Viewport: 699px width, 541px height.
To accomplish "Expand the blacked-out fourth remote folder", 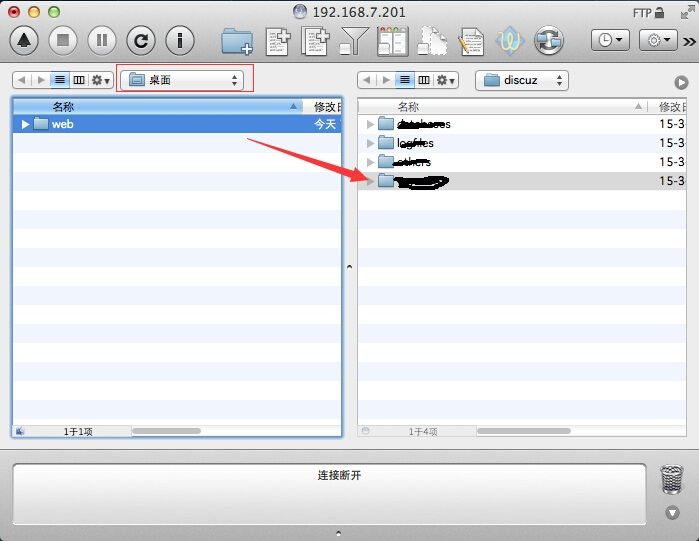I will [x=370, y=181].
